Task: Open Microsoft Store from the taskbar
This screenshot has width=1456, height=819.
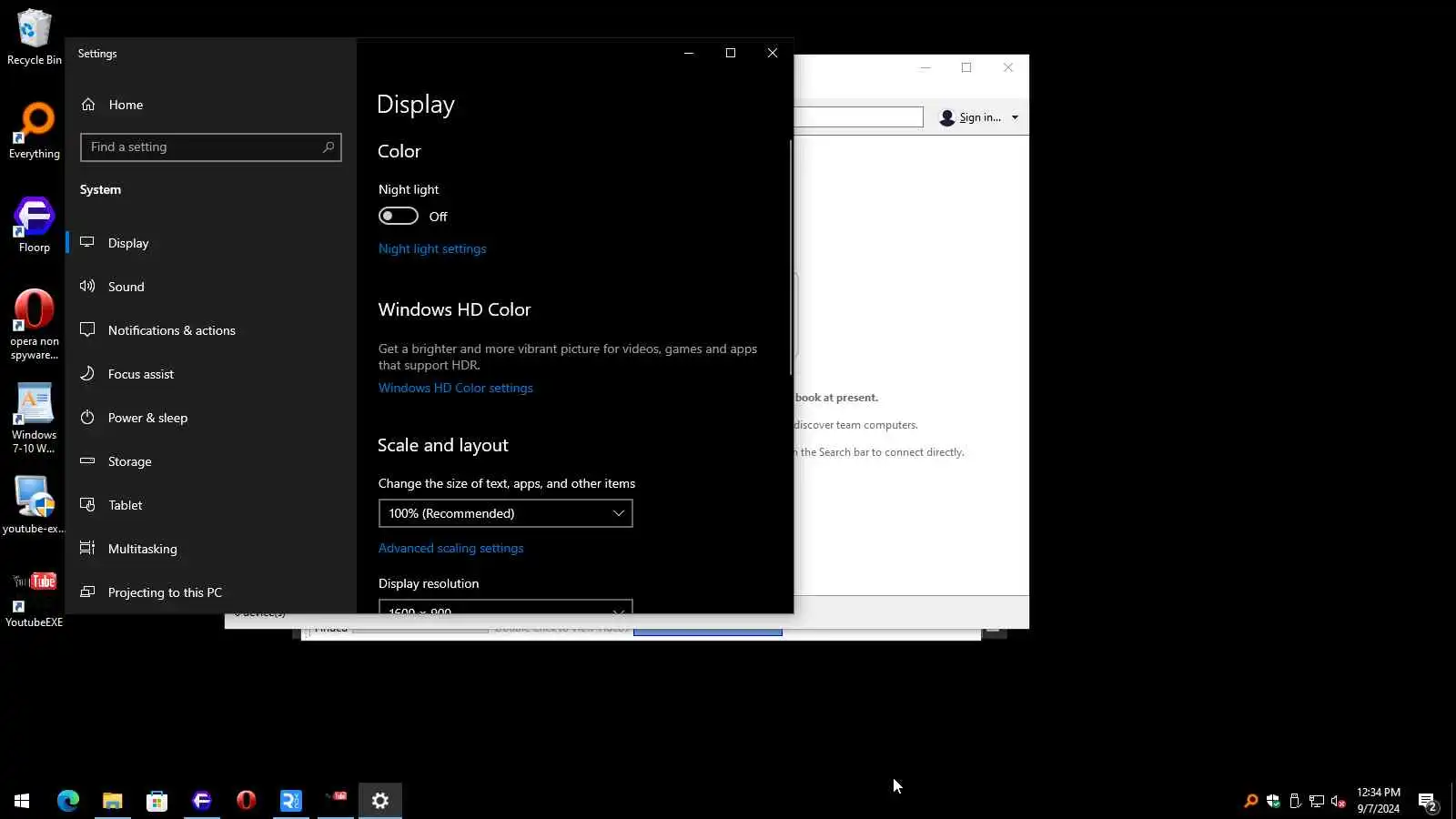Action: 157,801
